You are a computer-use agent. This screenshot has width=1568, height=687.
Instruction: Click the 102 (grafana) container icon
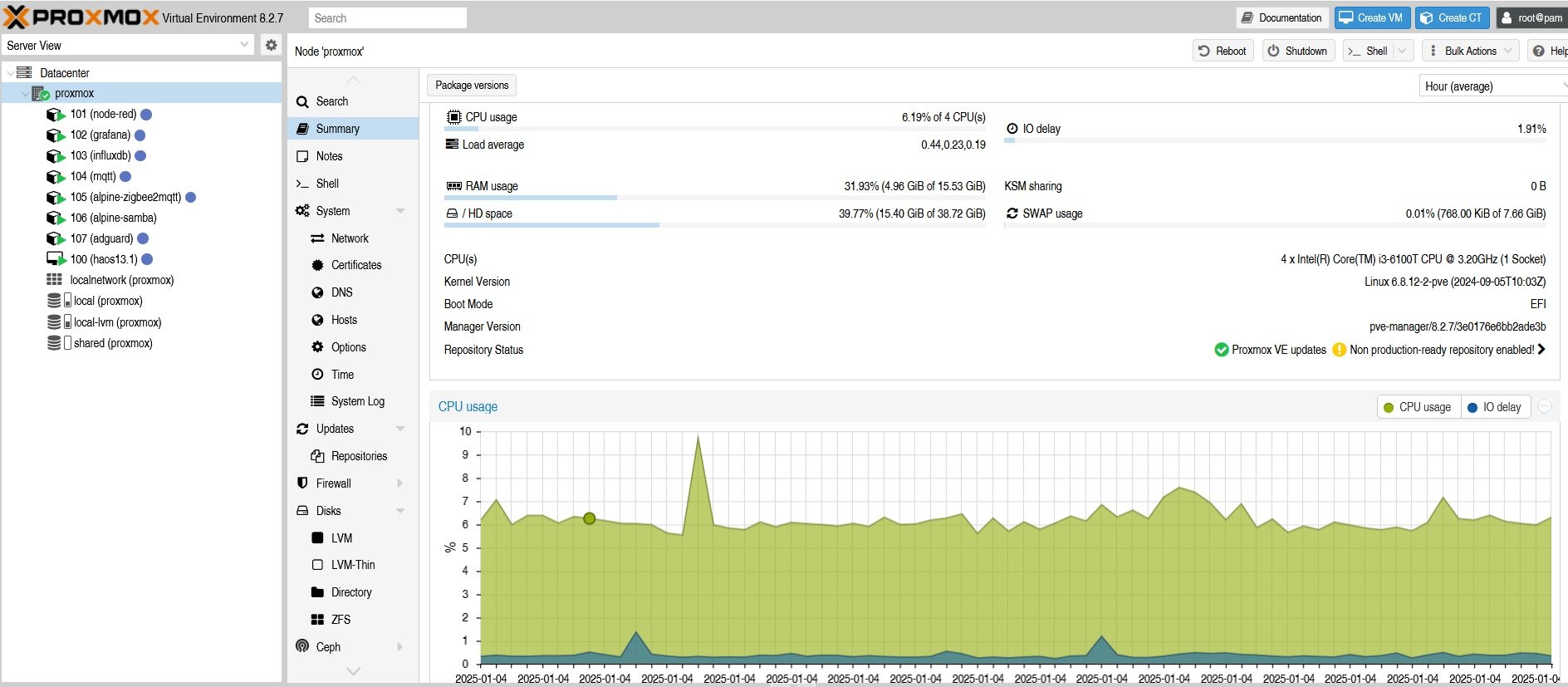55,135
